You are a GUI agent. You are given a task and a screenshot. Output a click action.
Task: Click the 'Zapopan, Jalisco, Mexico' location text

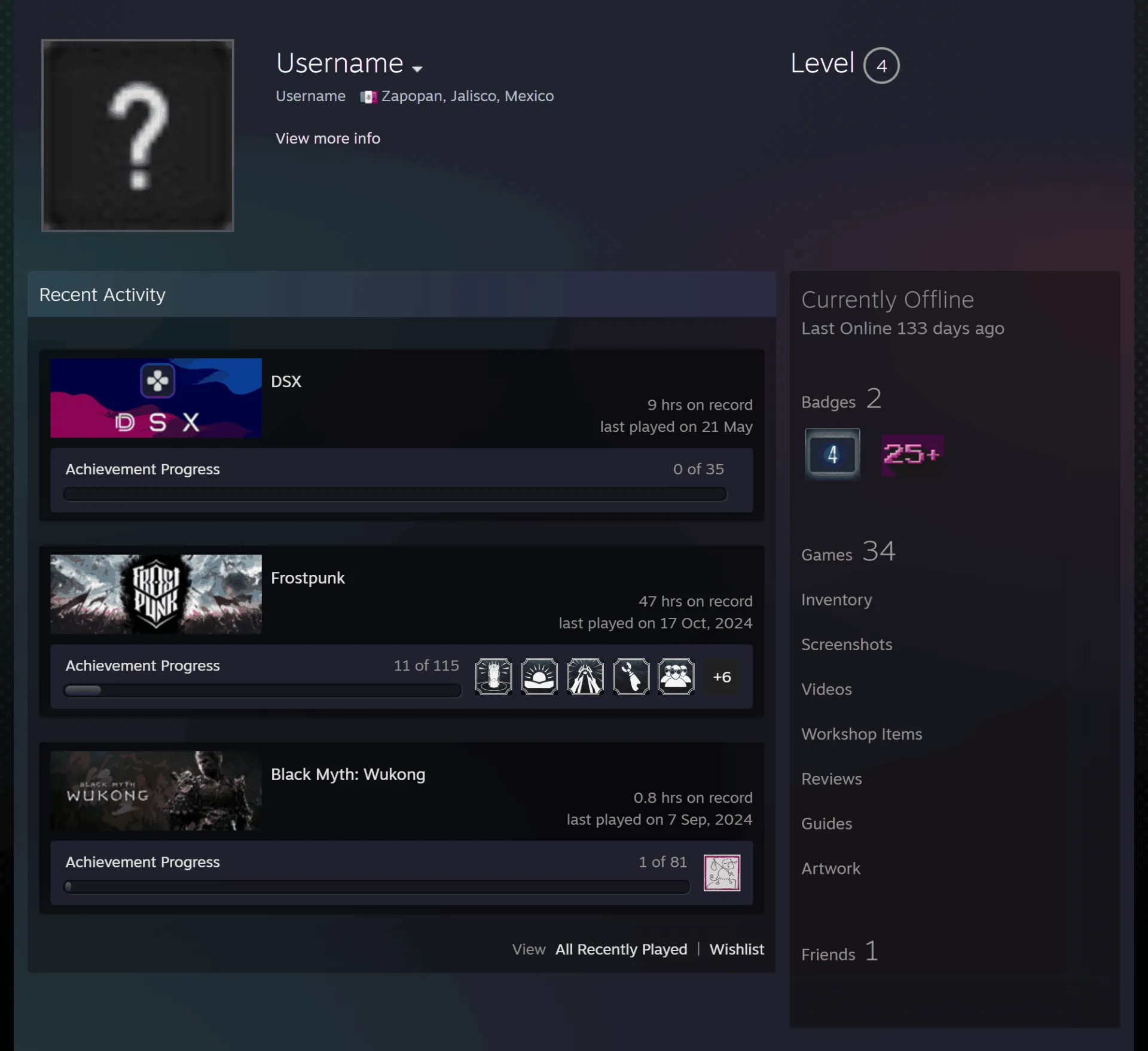468,96
